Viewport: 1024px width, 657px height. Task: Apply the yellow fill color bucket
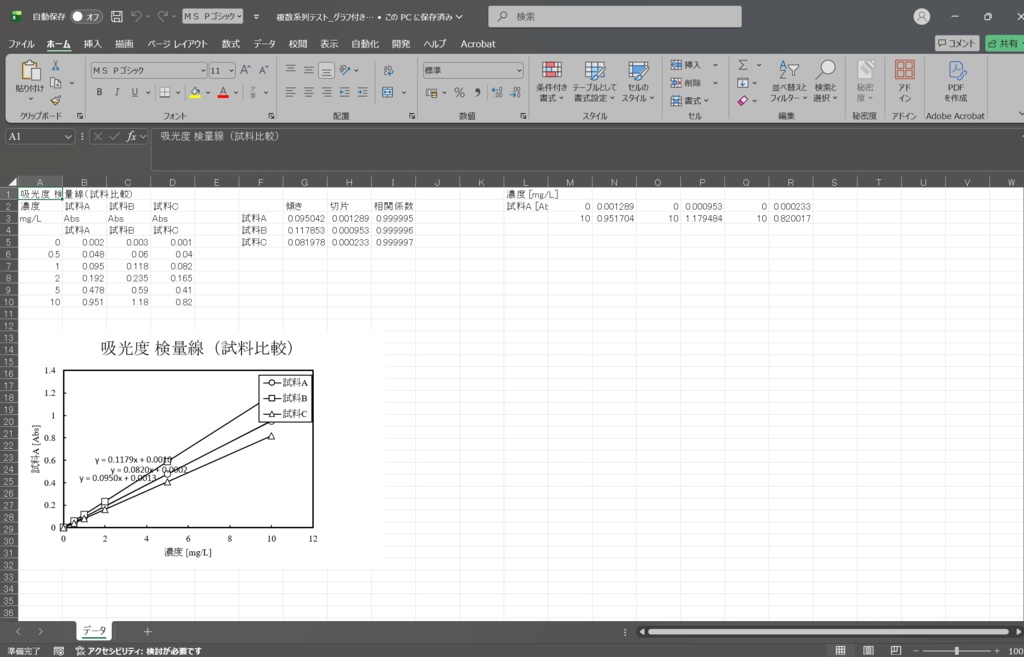coord(195,92)
